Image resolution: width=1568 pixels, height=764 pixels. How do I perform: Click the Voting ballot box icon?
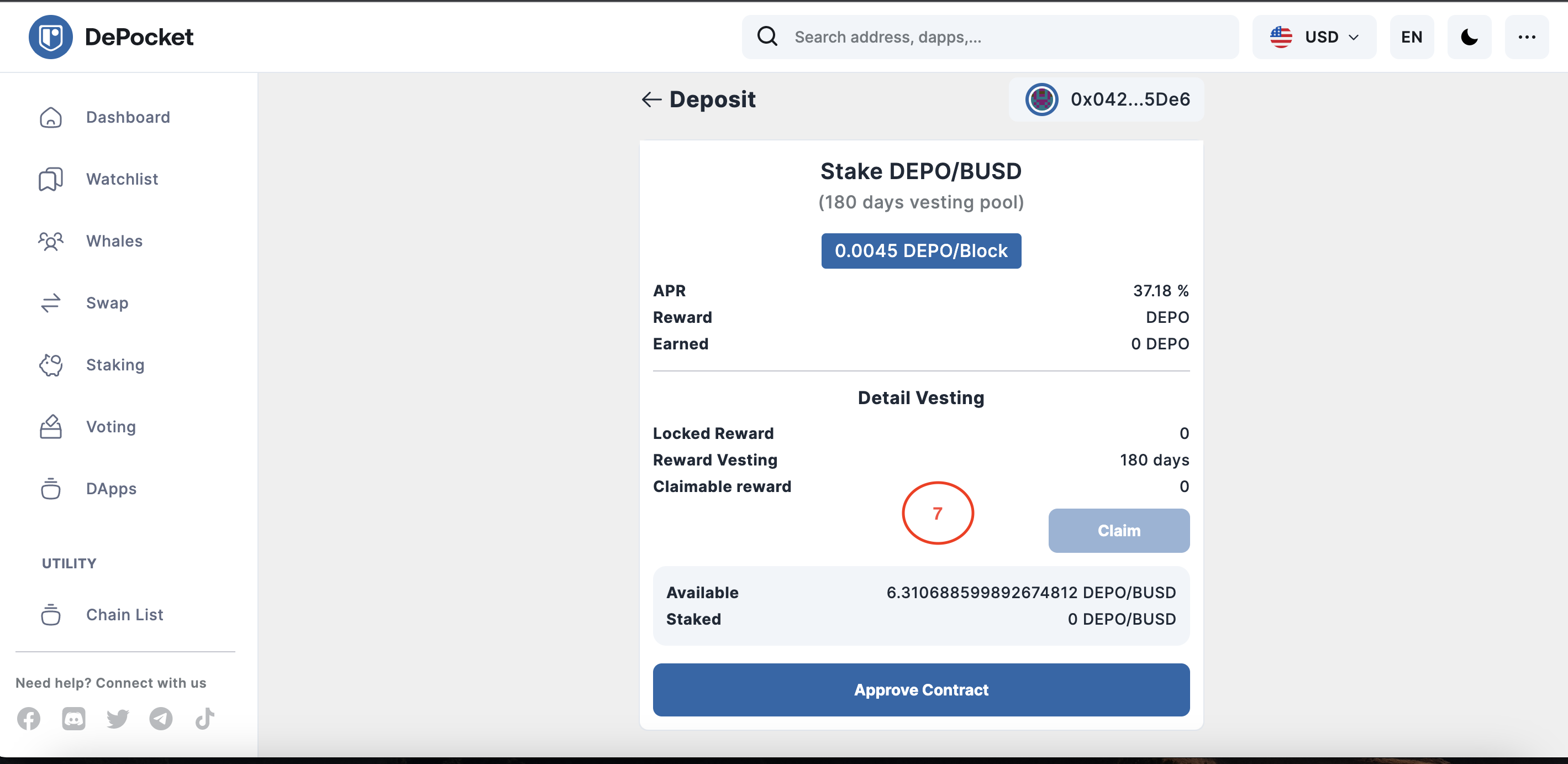coord(50,426)
